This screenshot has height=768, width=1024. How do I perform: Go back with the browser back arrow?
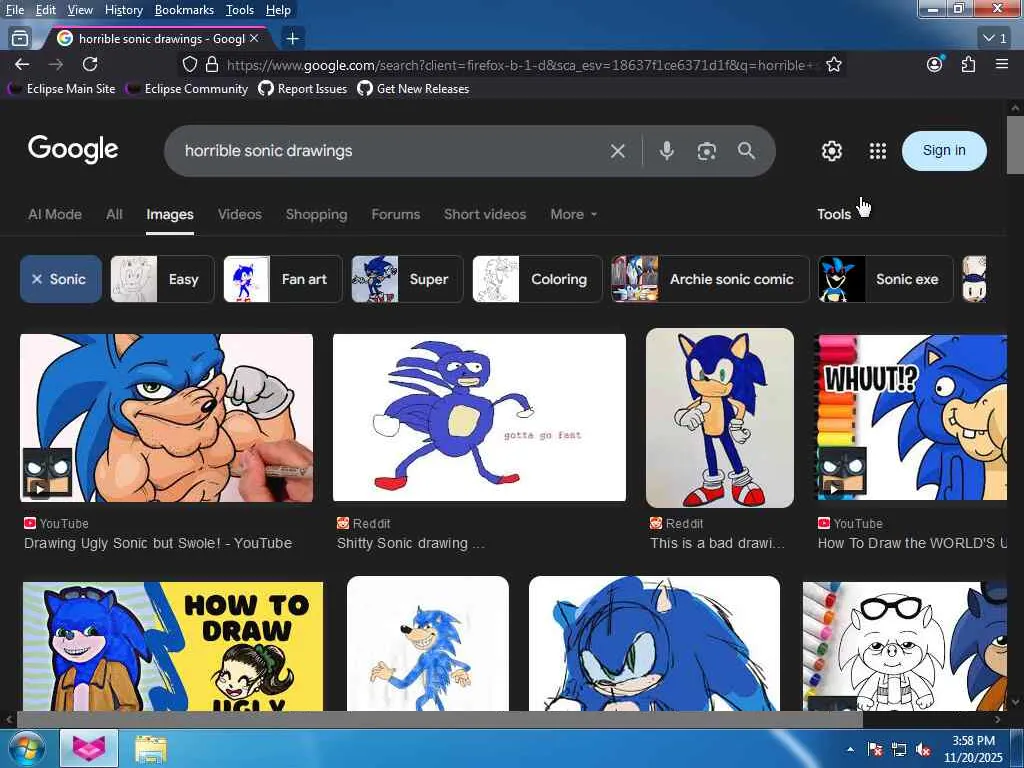pos(22,64)
